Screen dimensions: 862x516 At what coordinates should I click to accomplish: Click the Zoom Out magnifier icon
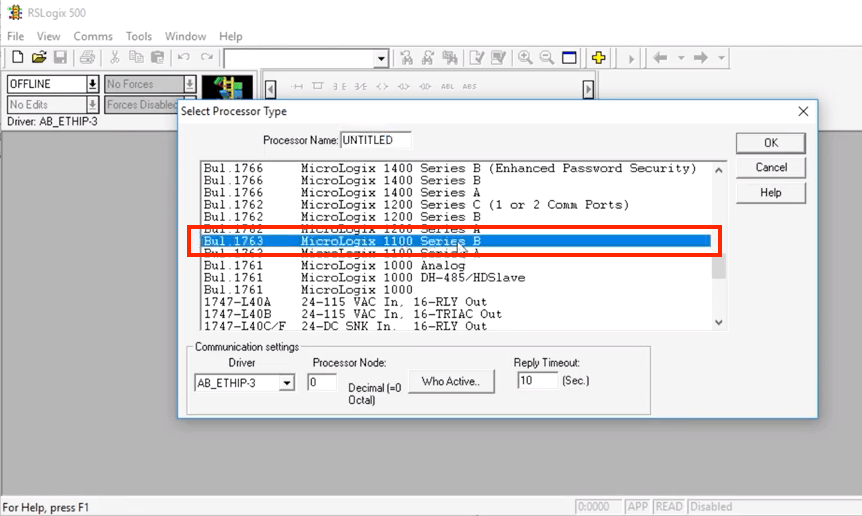[546, 58]
